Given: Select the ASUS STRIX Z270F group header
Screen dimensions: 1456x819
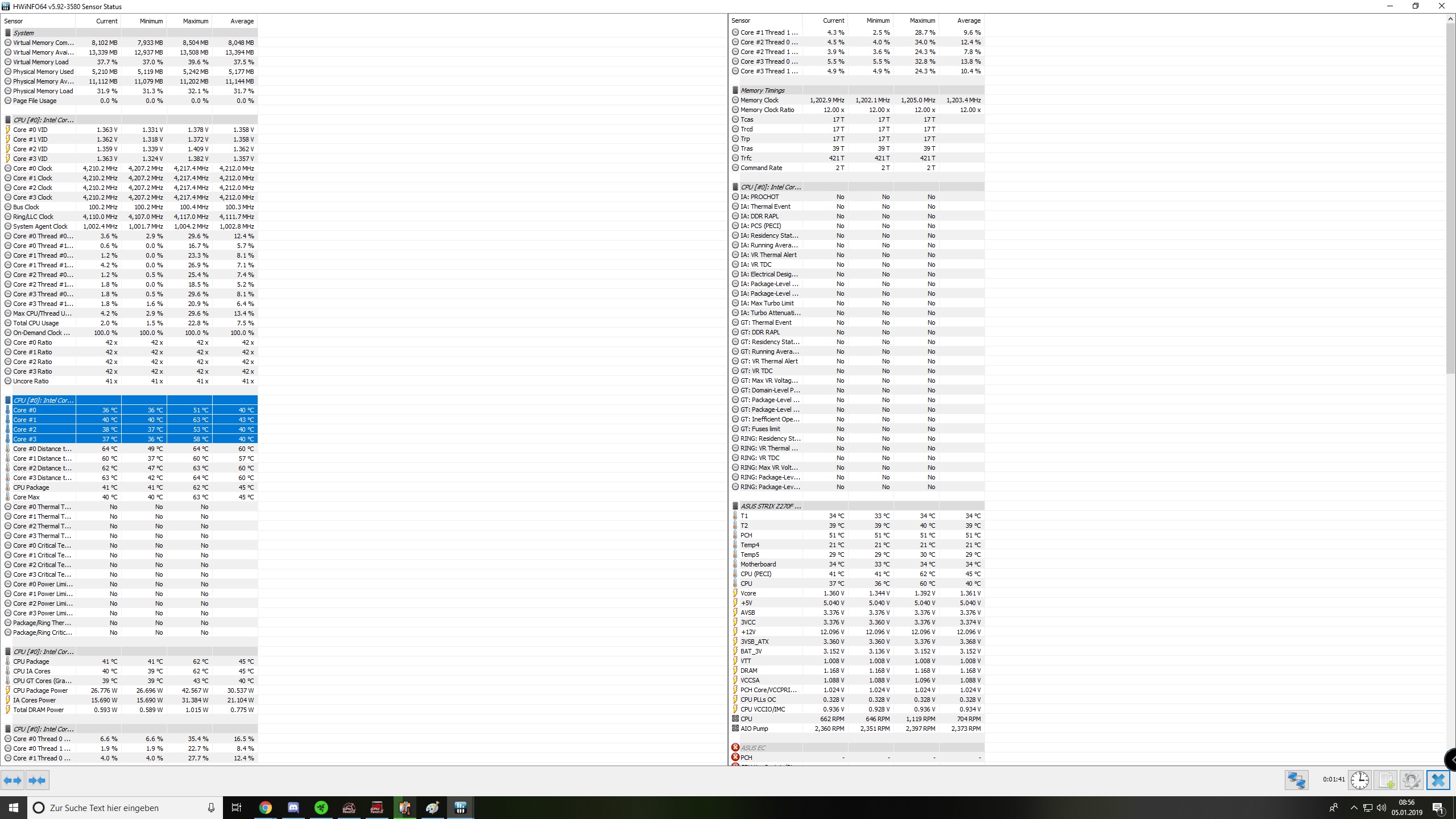Looking at the screenshot, I should click(x=770, y=506).
